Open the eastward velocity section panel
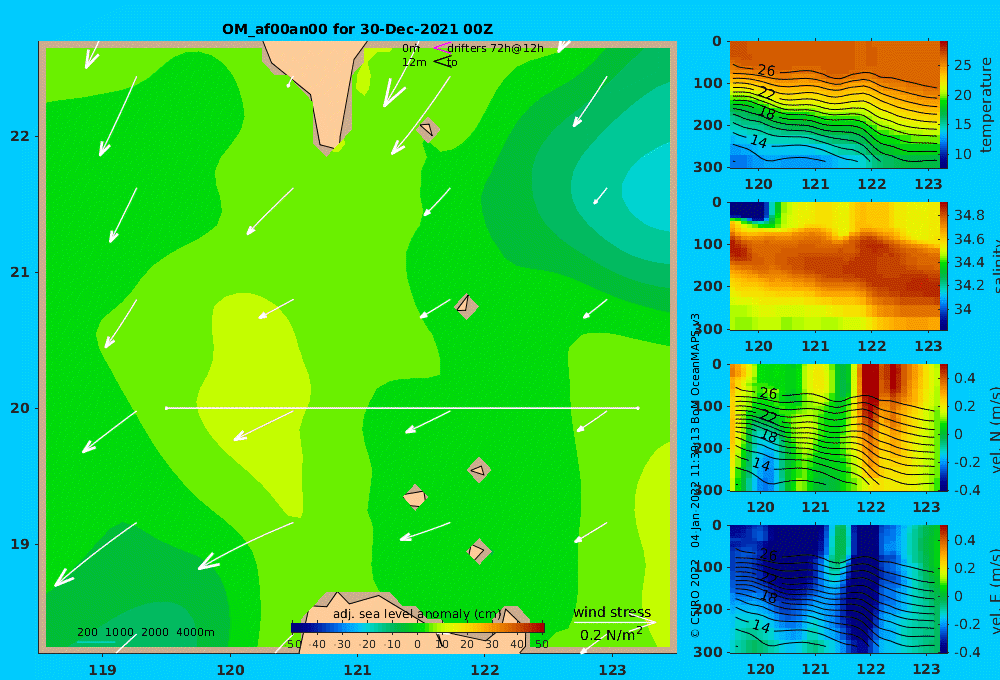 (834, 589)
